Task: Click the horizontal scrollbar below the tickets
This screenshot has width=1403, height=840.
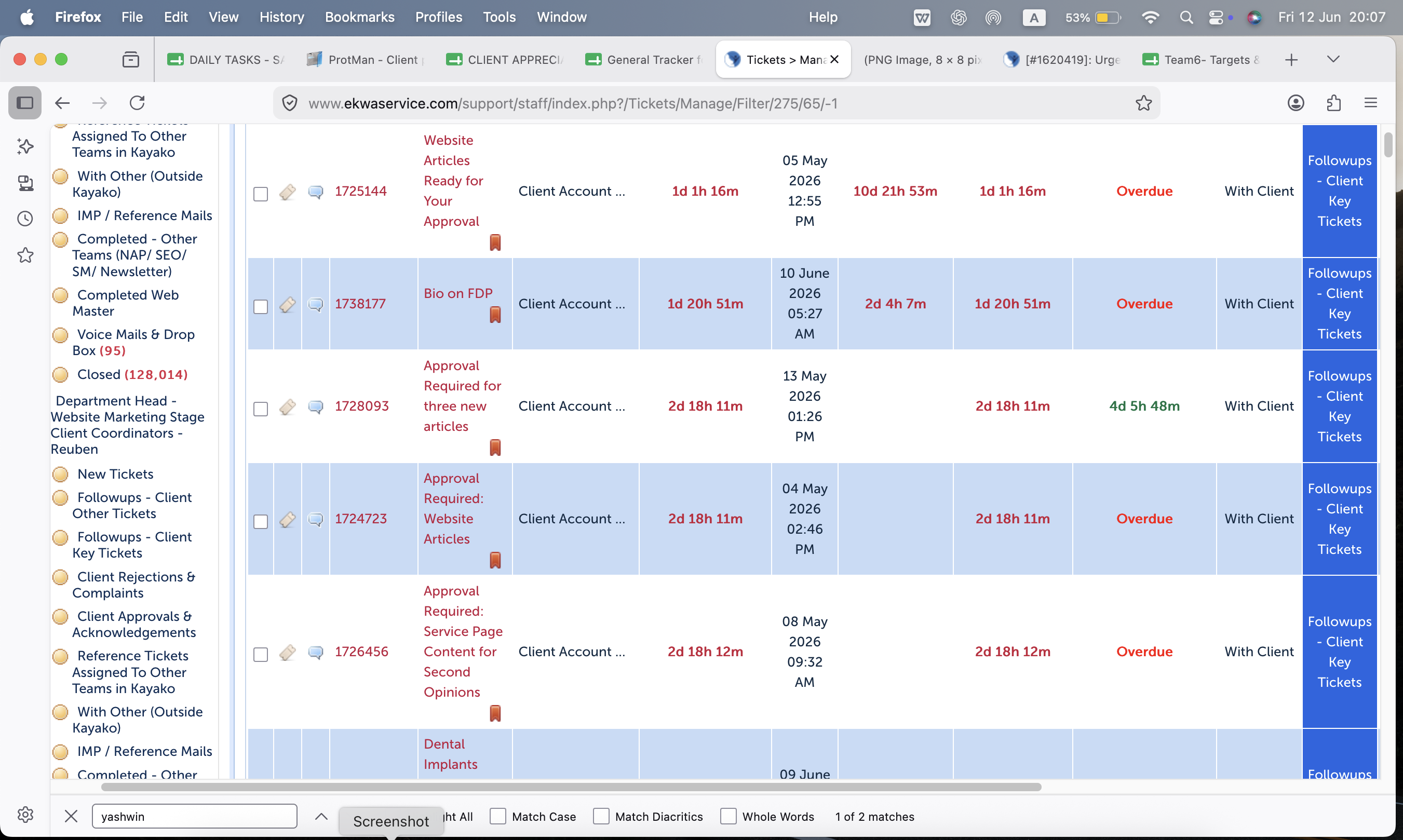Action: pos(571,787)
